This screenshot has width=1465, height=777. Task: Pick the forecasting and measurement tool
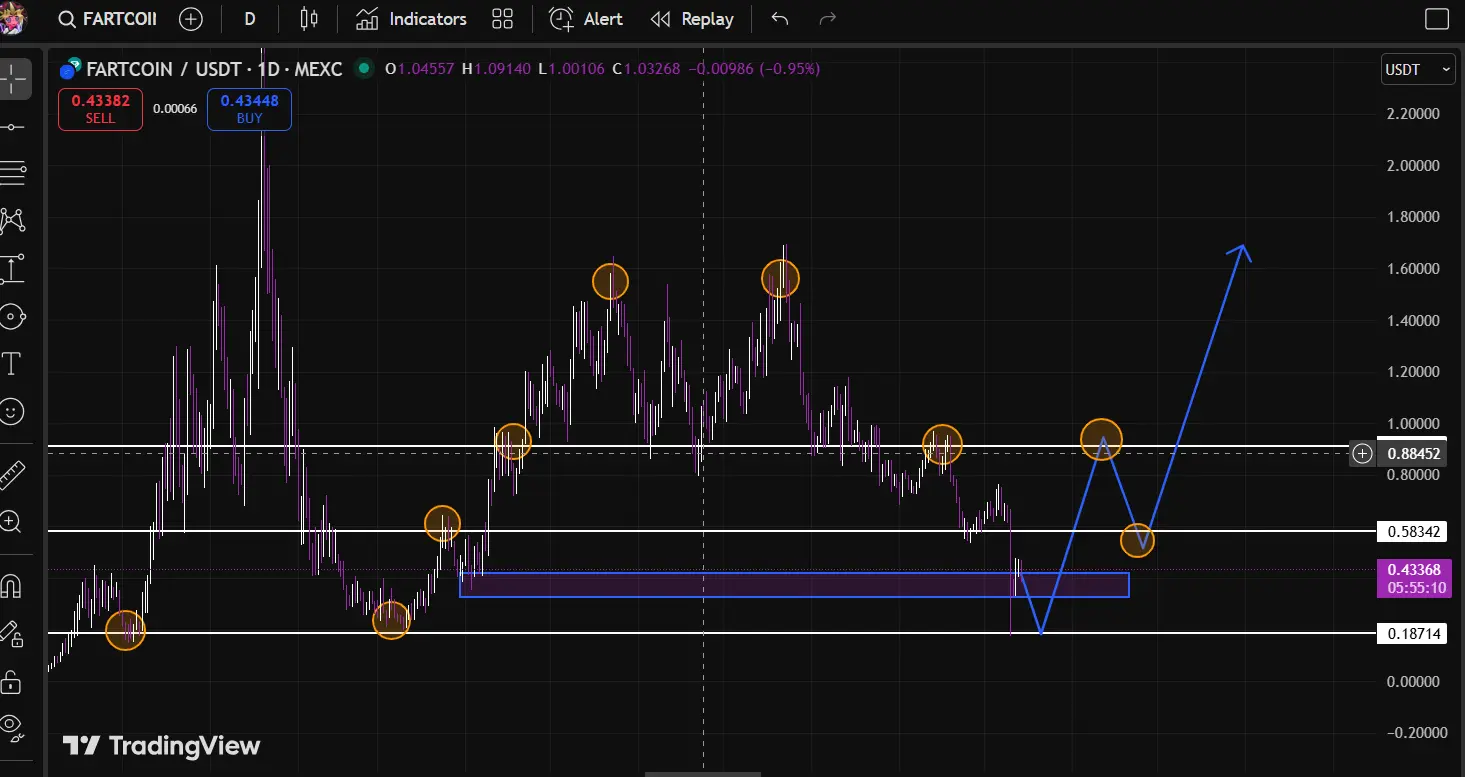[13, 268]
